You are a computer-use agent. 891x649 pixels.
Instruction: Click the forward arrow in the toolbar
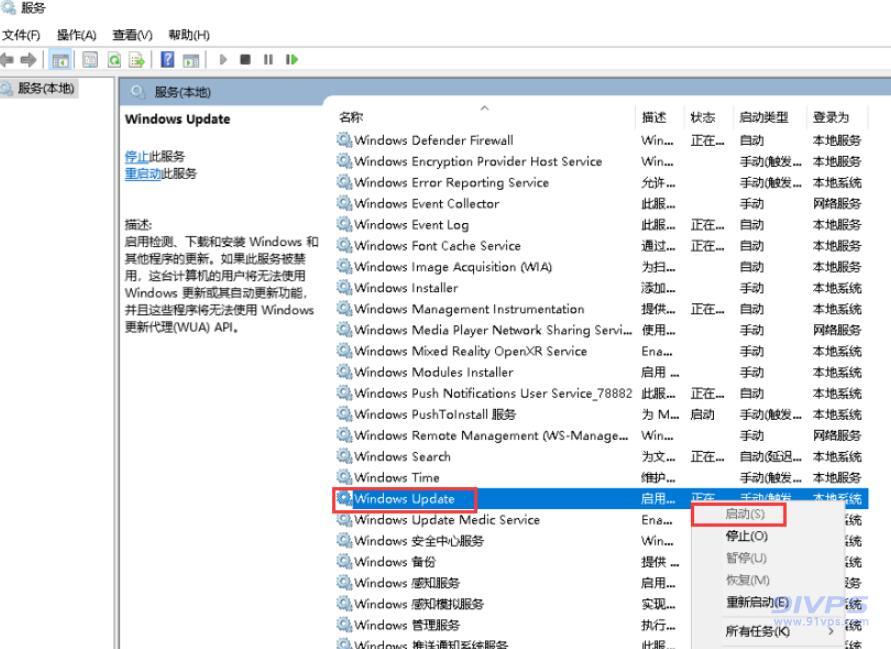[28, 59]
